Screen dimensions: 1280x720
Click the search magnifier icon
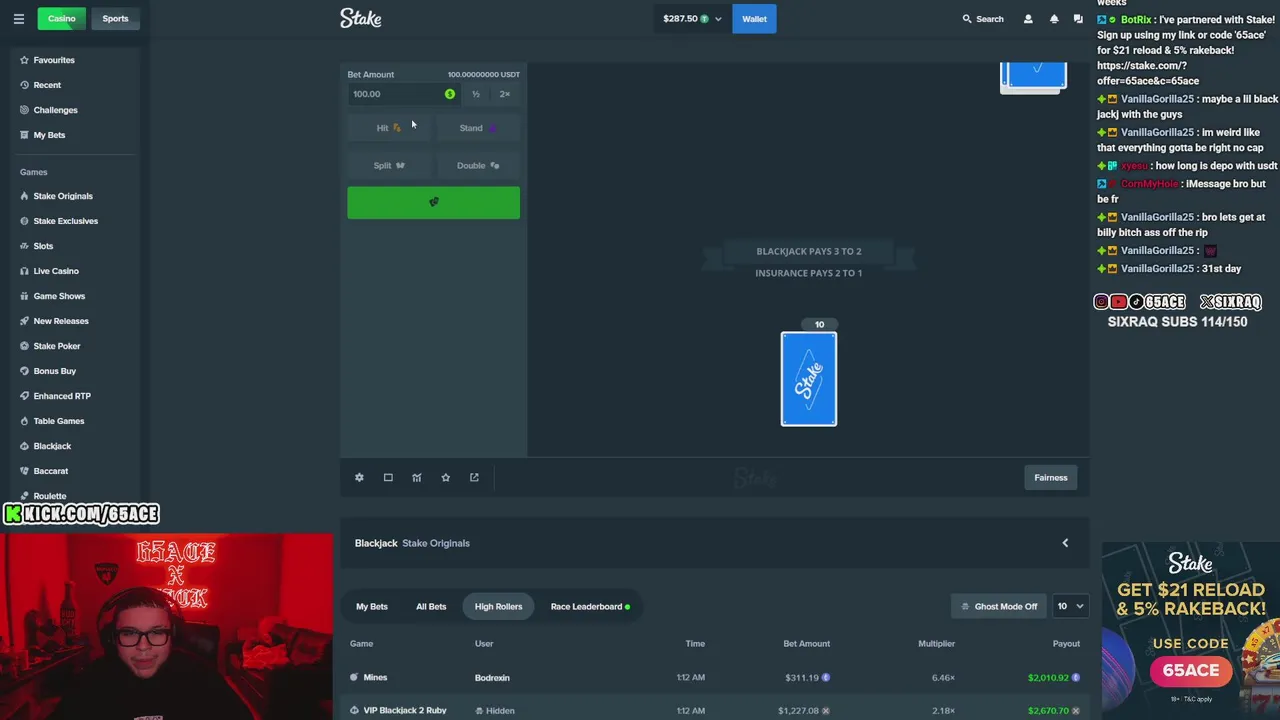coord(967,19)
